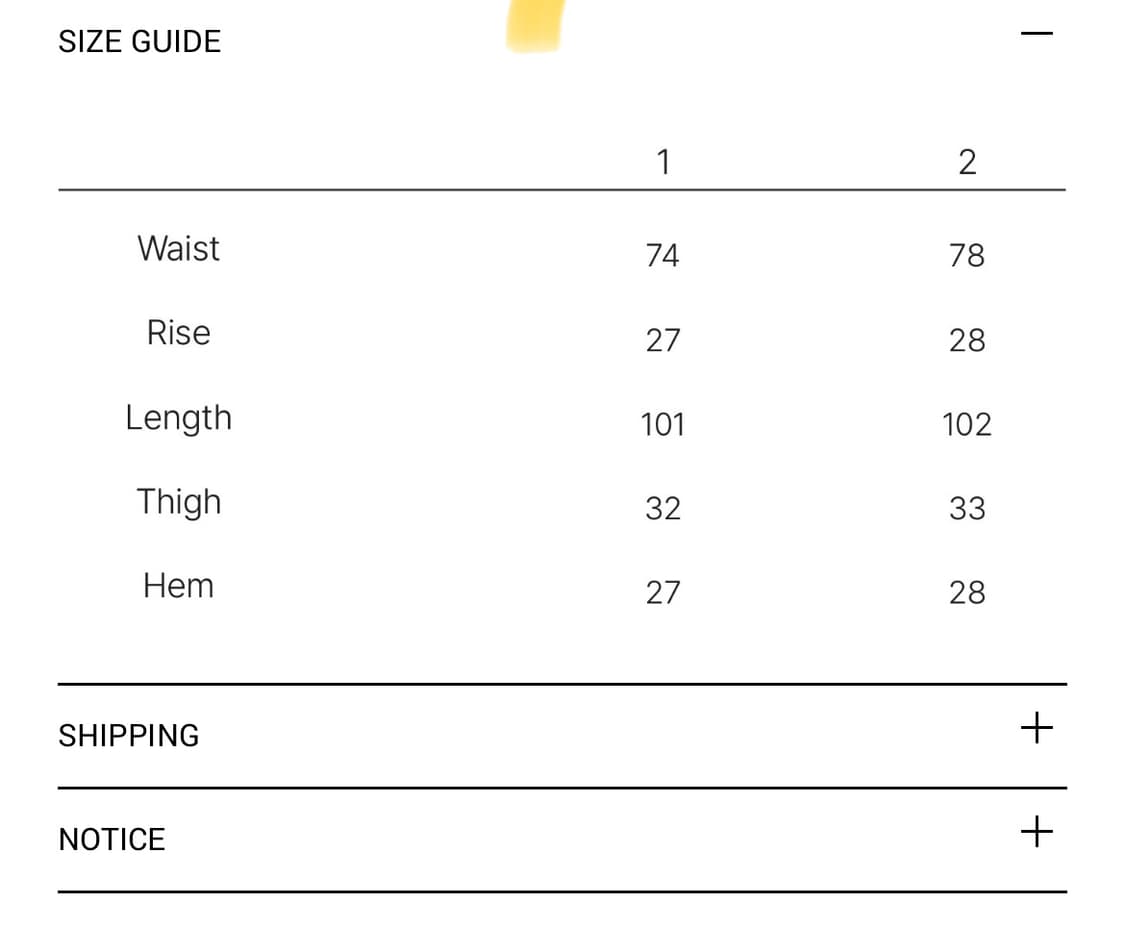Click the Rise row label

178,333
